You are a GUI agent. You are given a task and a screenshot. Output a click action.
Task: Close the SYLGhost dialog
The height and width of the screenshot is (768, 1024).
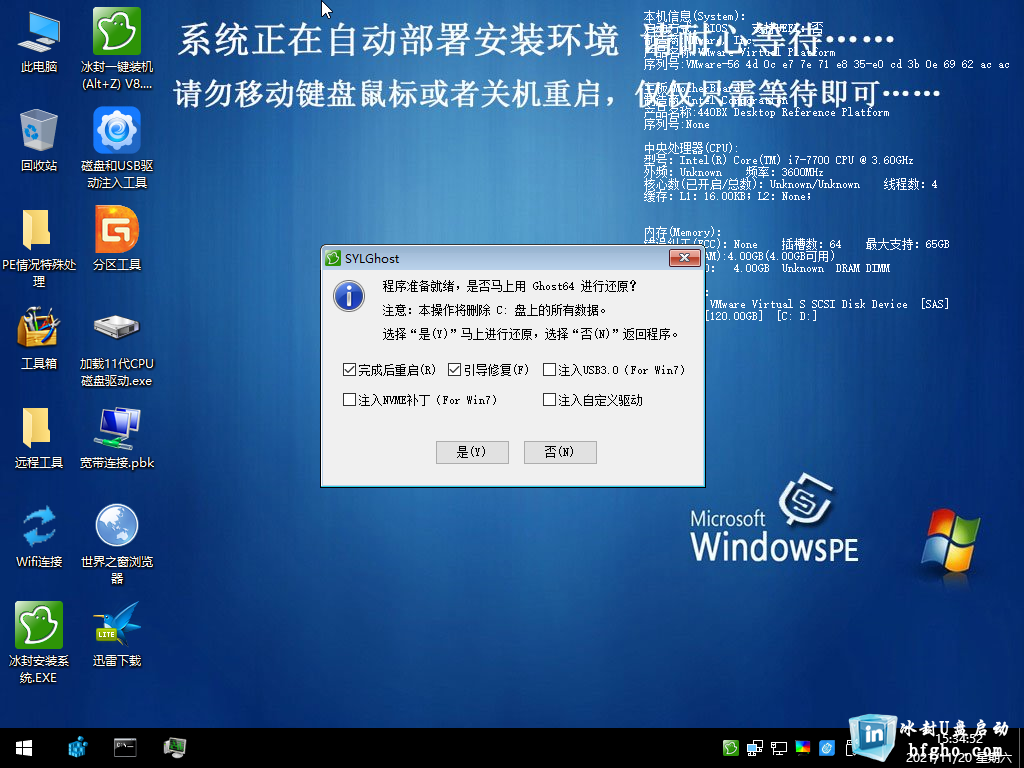684,258
